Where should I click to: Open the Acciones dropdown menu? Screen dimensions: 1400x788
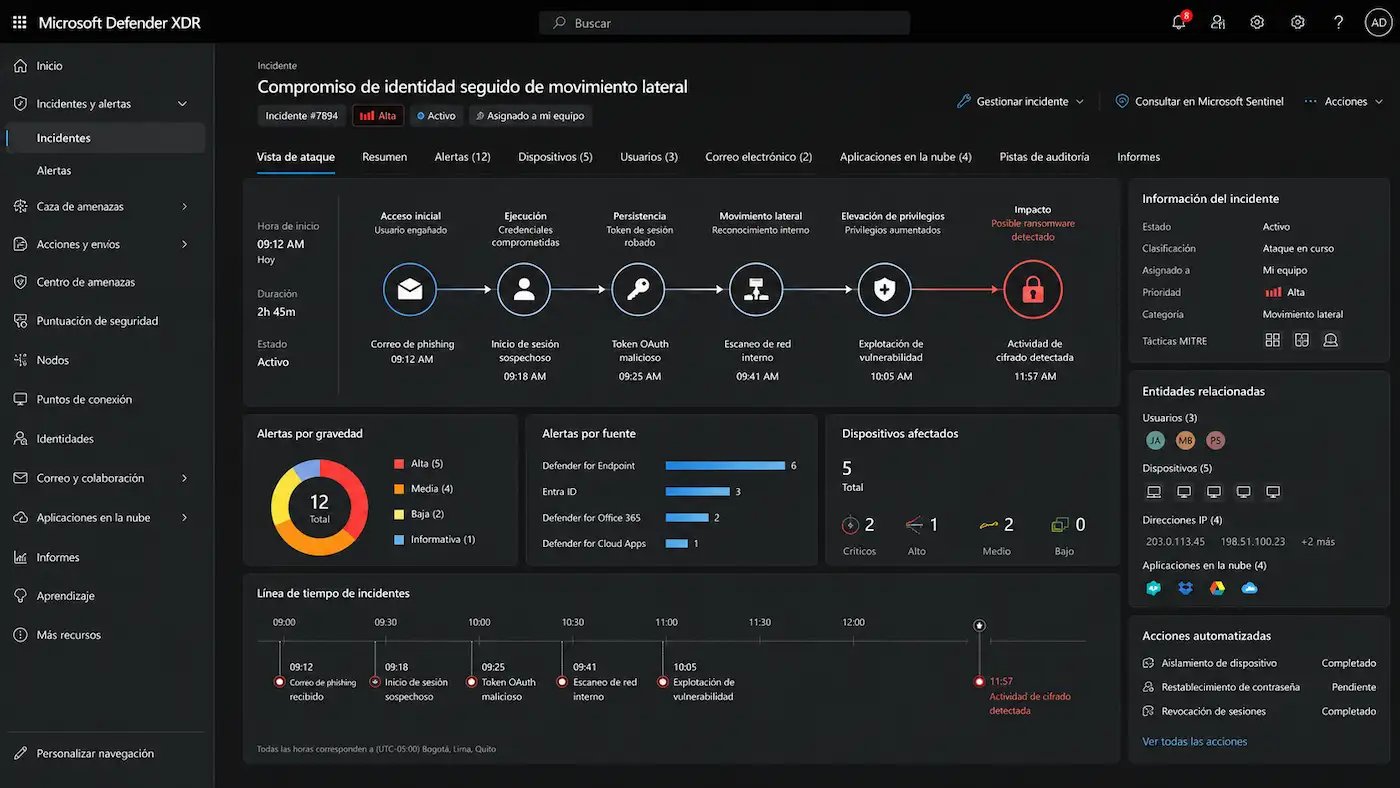[1344, 102]
